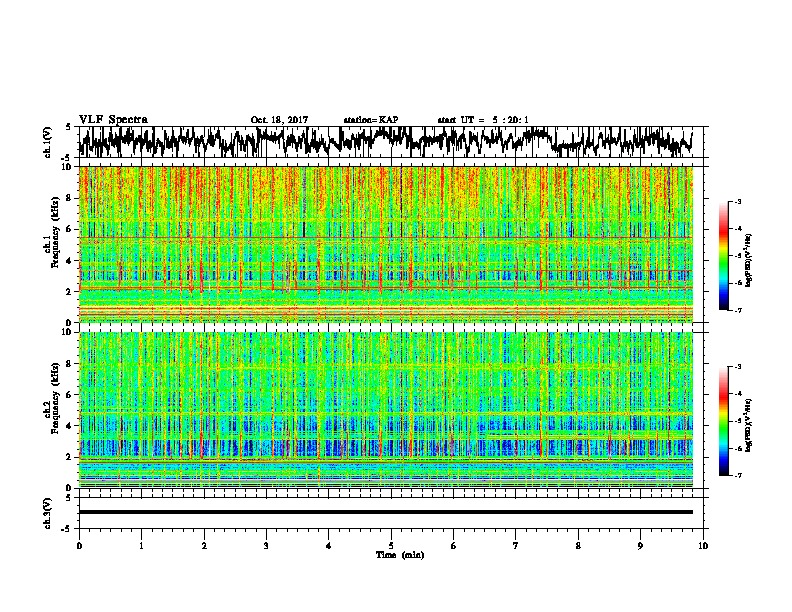Click the "-3" label on ch.2 colorbar
The height and width of the screenshot is (612, 792).
tap(738, 367)
